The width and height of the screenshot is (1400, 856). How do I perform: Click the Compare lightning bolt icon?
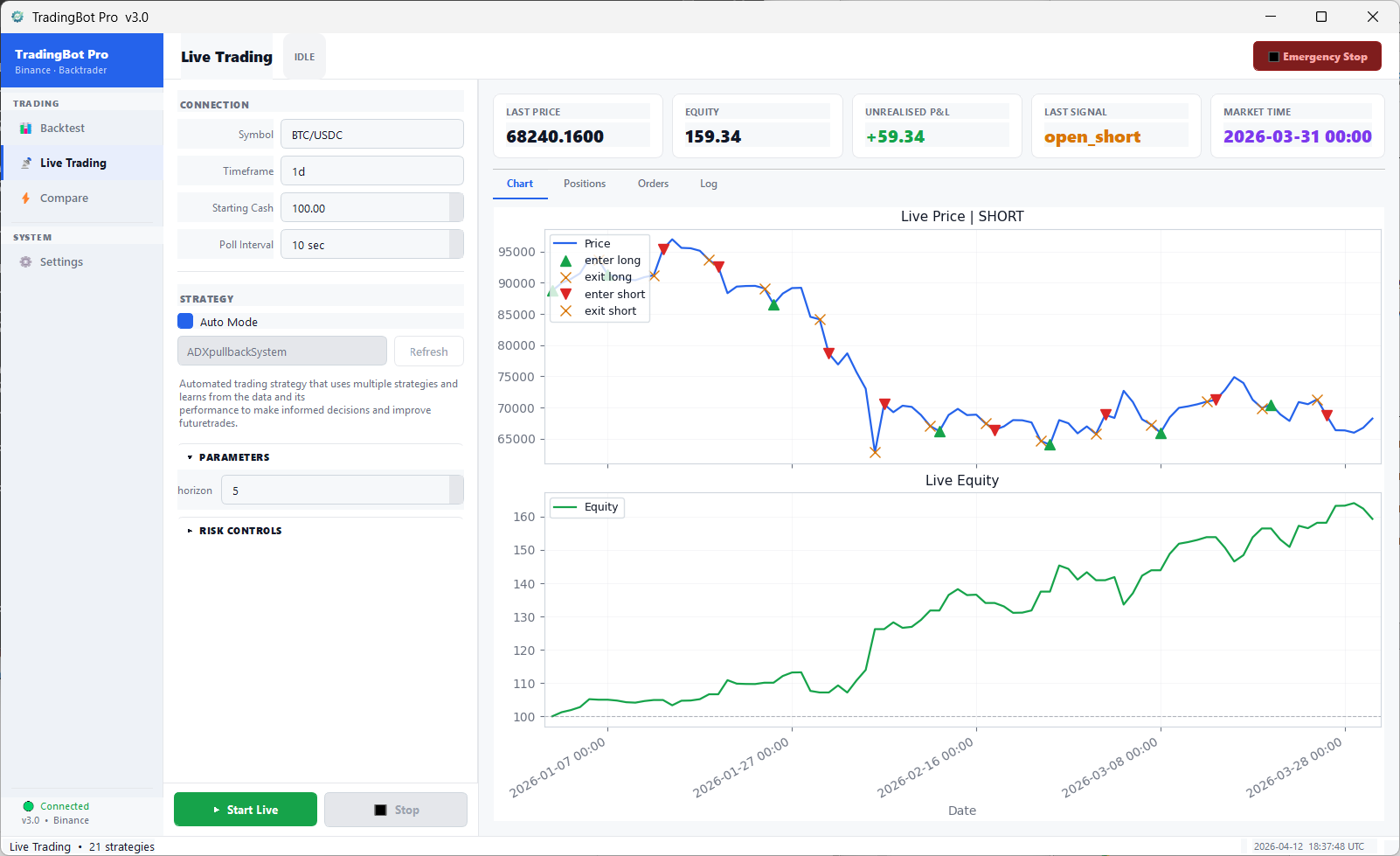coord(24,198)
